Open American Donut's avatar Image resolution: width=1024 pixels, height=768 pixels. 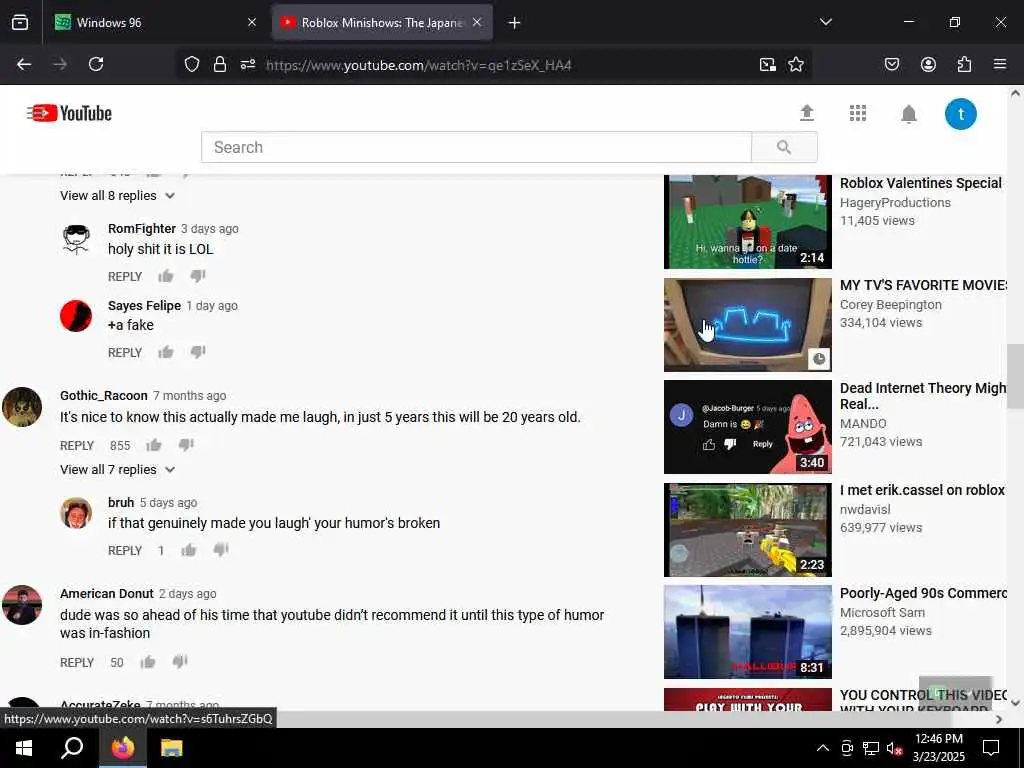tap(22, 605)
